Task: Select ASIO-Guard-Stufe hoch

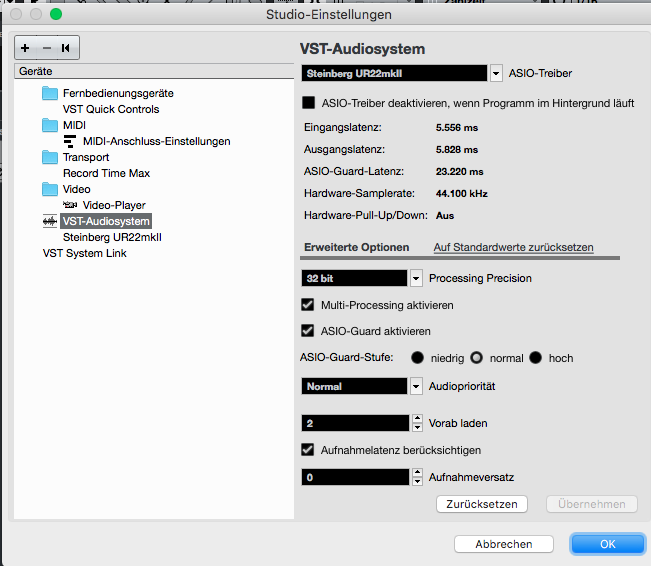Action: click(x=536, y=358)
